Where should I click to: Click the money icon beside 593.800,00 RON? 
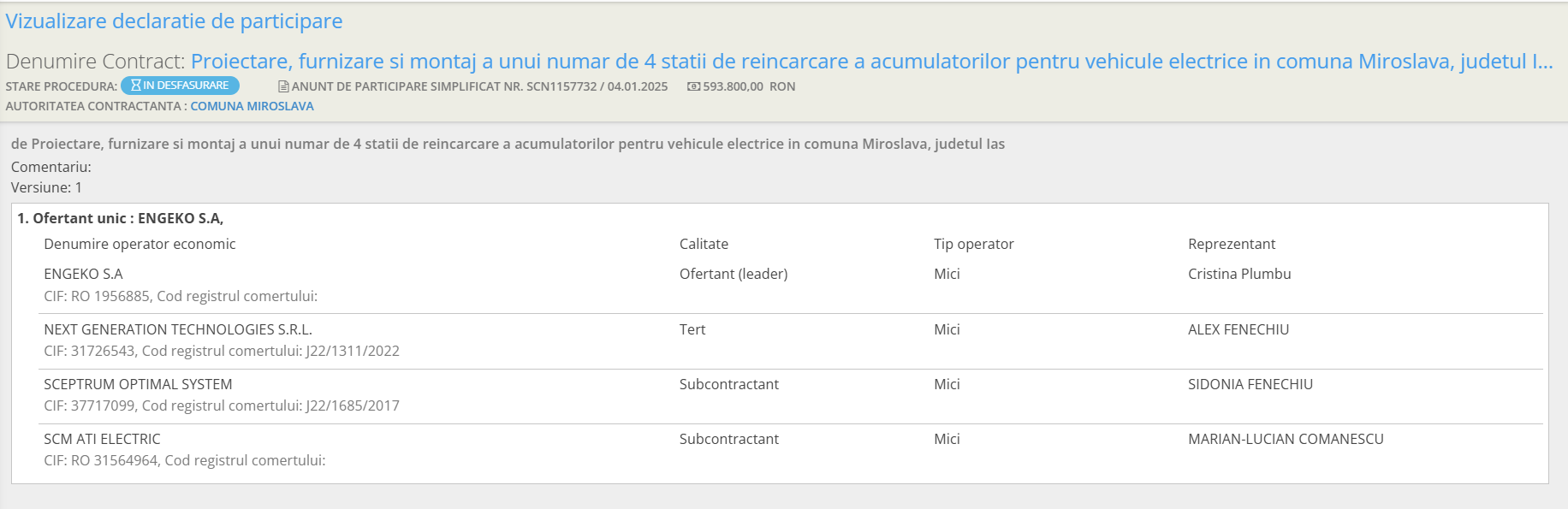point(693,86)
